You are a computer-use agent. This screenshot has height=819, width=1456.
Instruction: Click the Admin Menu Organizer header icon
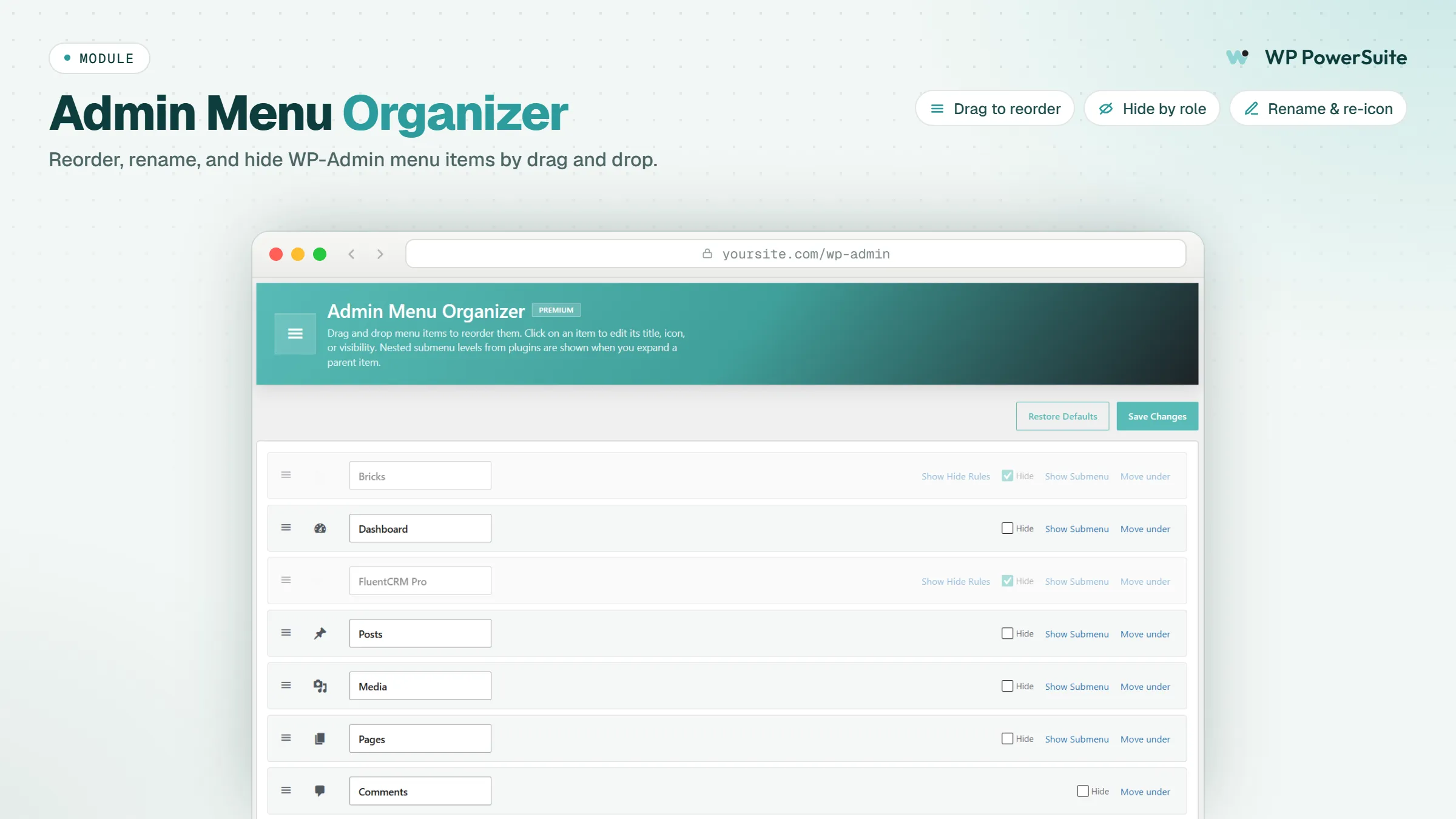point(295,334)
